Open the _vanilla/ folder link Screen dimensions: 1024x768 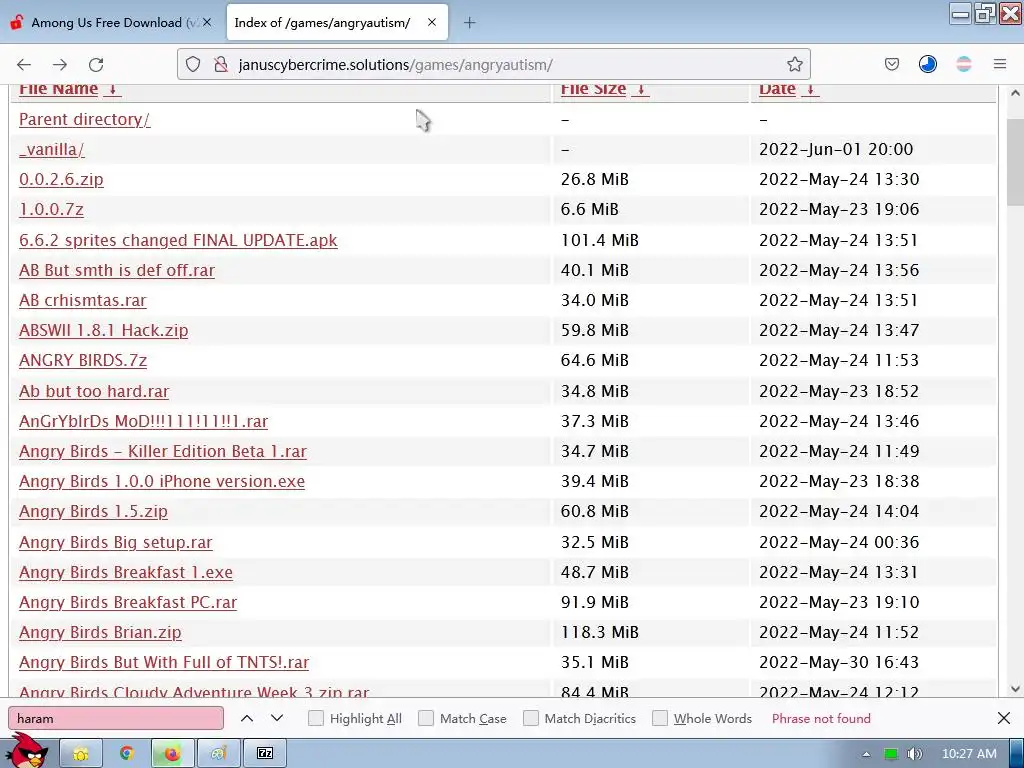[52, 150]
